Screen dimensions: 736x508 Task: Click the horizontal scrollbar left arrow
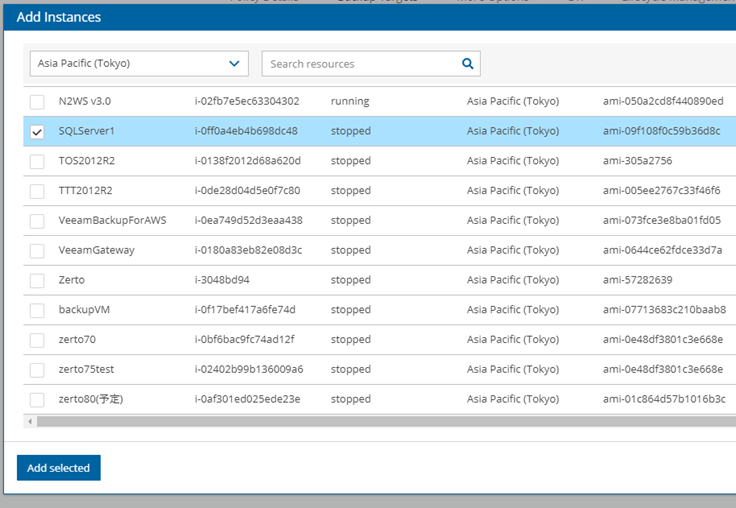[30, 421]
